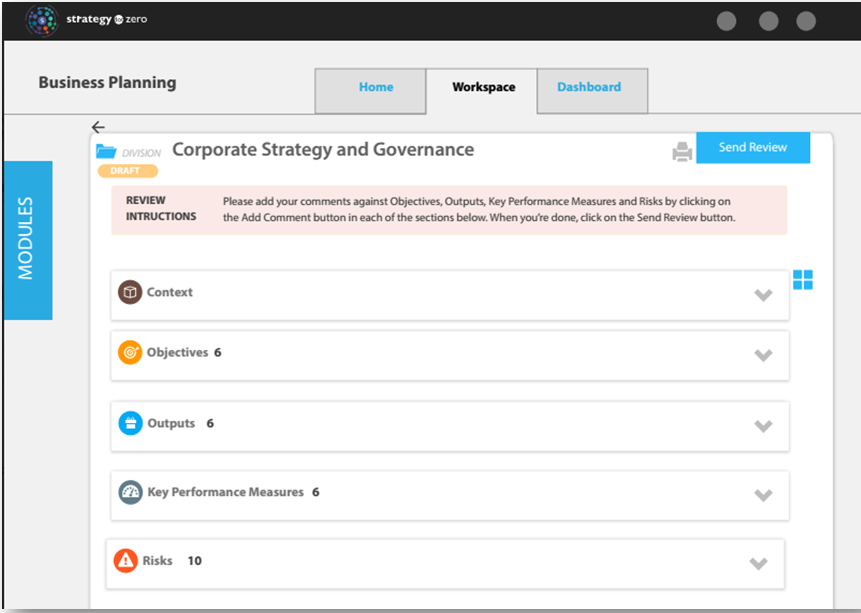This screenshot has width=861, height=613.
Task: Click the Key Performance Measures gauge icon
Action: click(x=131, y=492)
